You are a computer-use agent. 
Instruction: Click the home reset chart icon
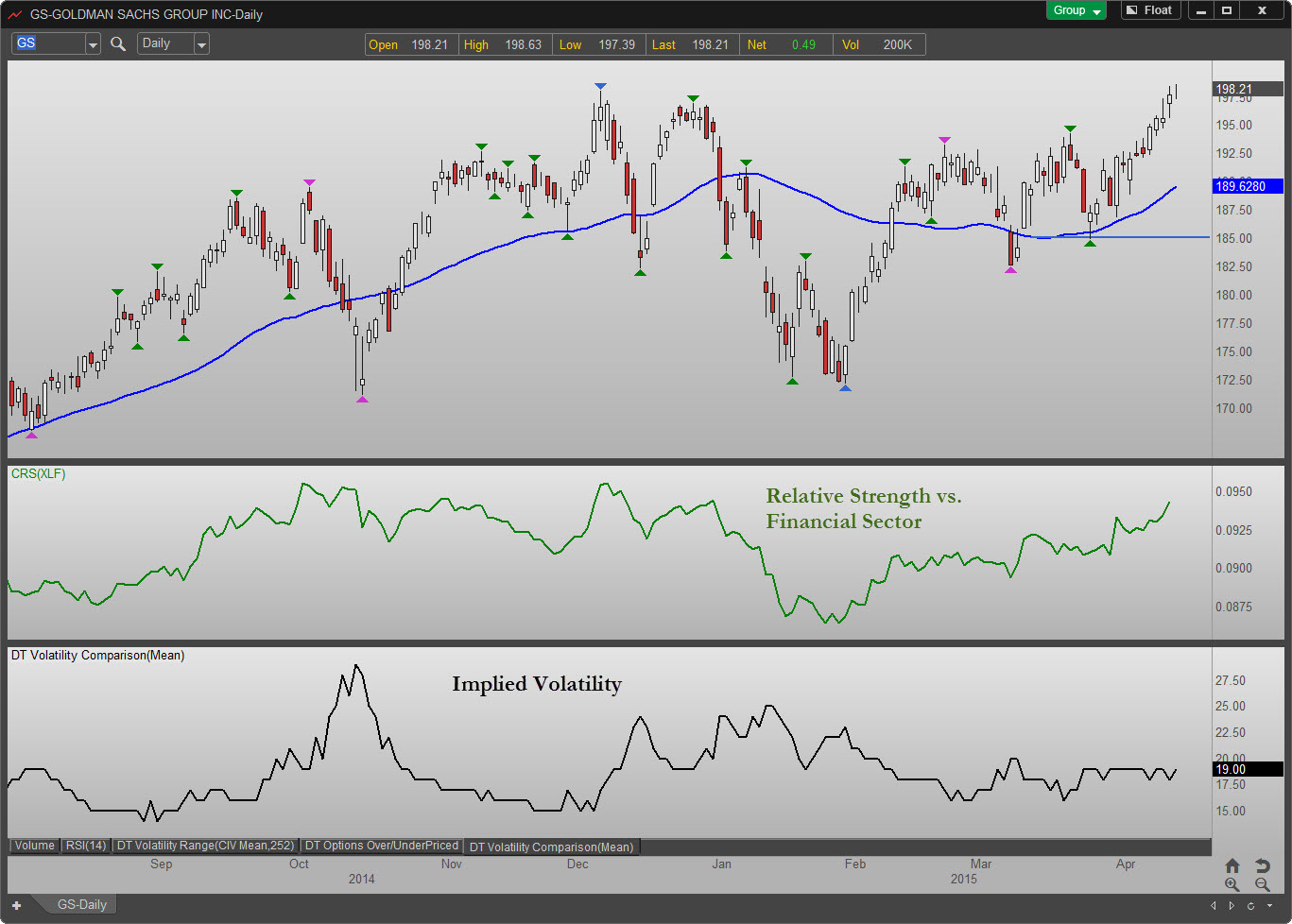pos(1232,865)
